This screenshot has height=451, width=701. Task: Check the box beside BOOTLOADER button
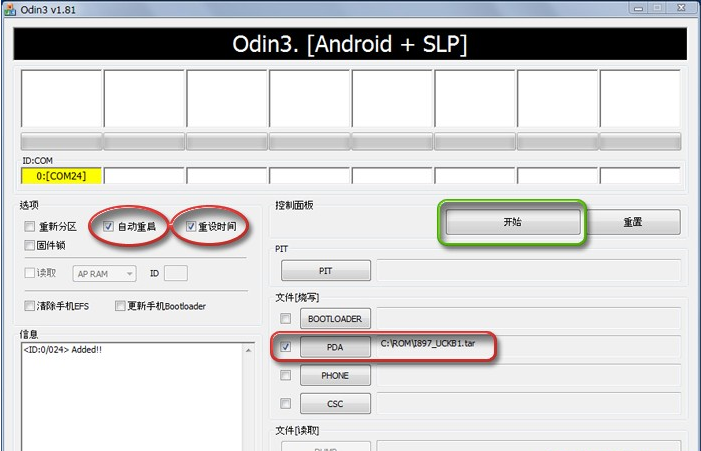click(x=285, y=319)
